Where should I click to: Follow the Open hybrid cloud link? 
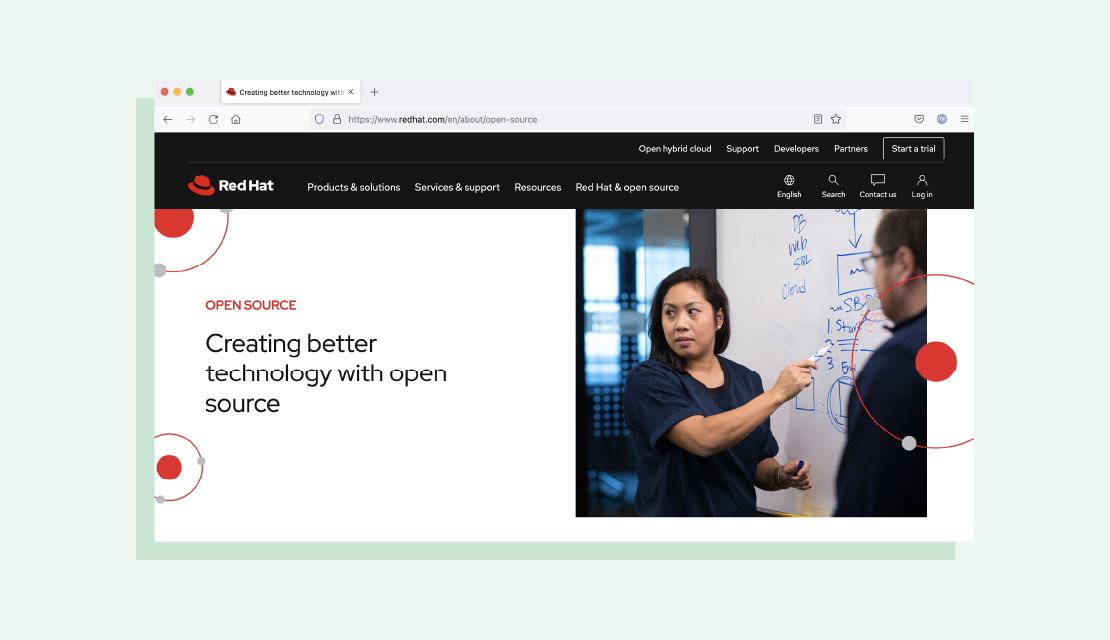pos(675,149)
